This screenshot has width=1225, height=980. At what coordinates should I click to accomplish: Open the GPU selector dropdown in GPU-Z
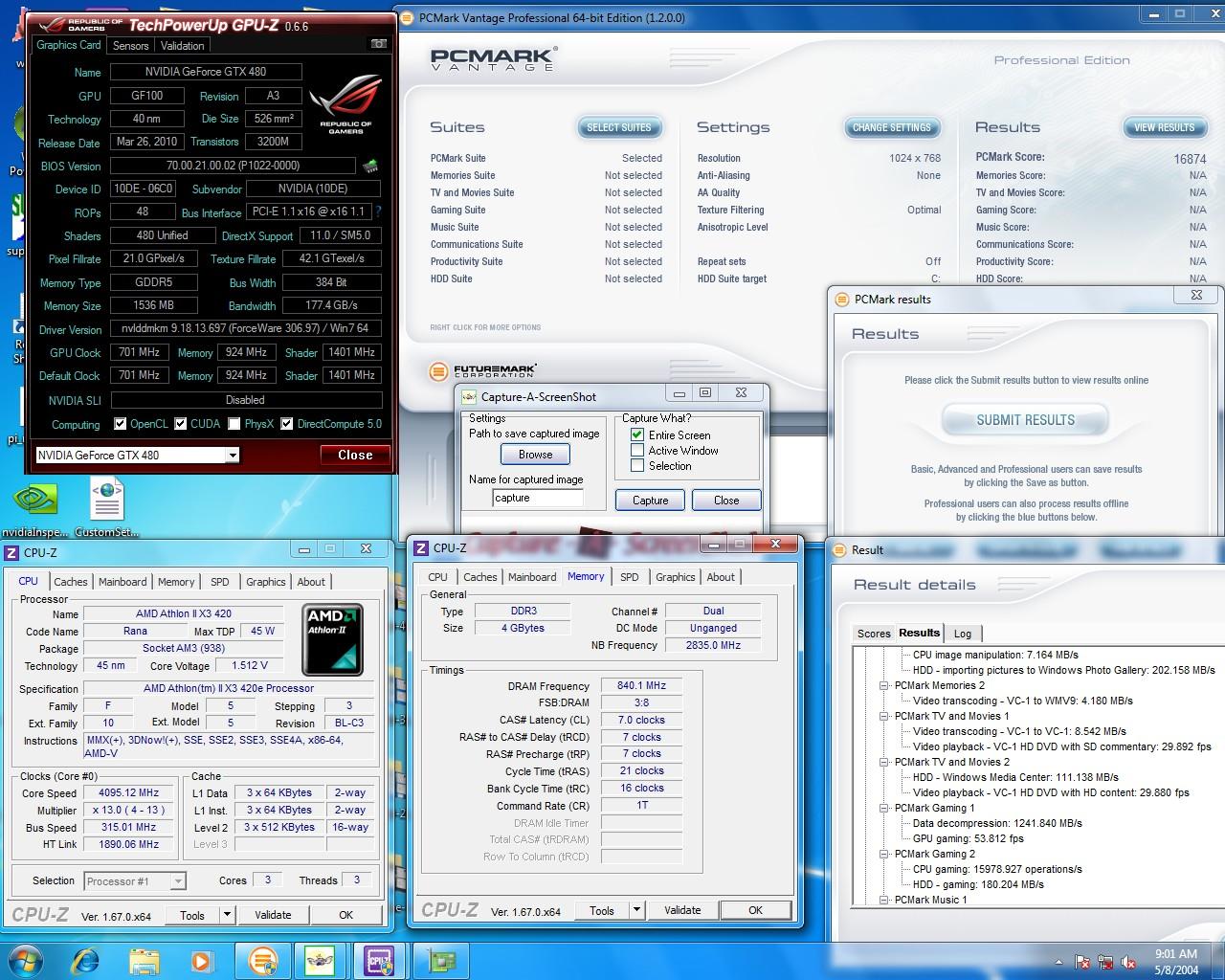click(x=232, y=456)
